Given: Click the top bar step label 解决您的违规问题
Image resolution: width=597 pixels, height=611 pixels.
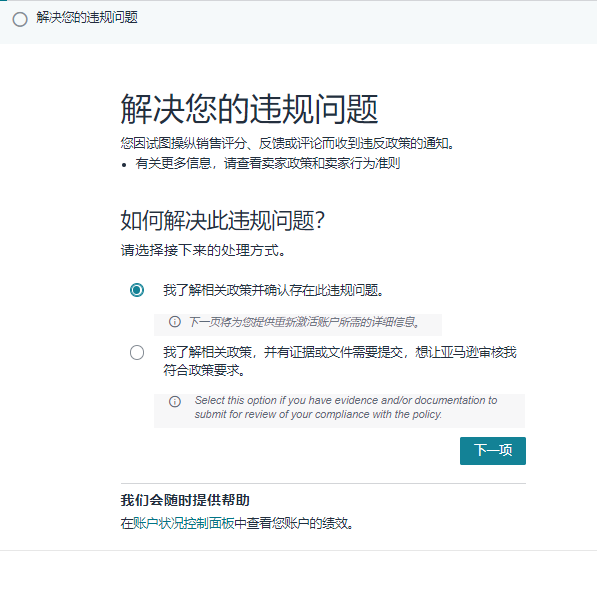Looking at the screenshot, I should [x=87, y=17].
